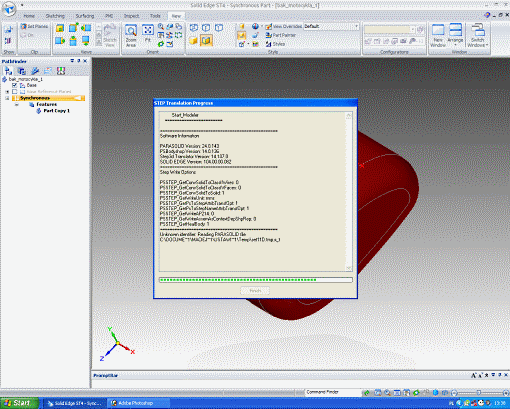510x409 pixels.
Task: Click the Fit view tool
Action: 148,33
